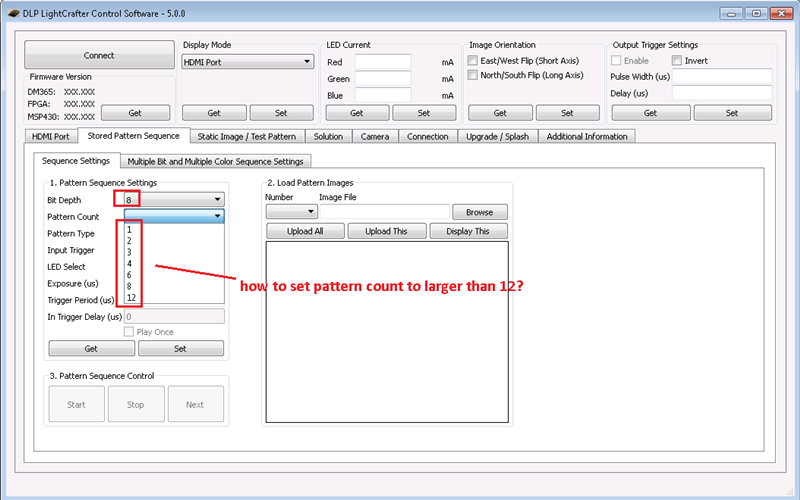Click the Connect button
800x500 pixels.
pos(99,55)
